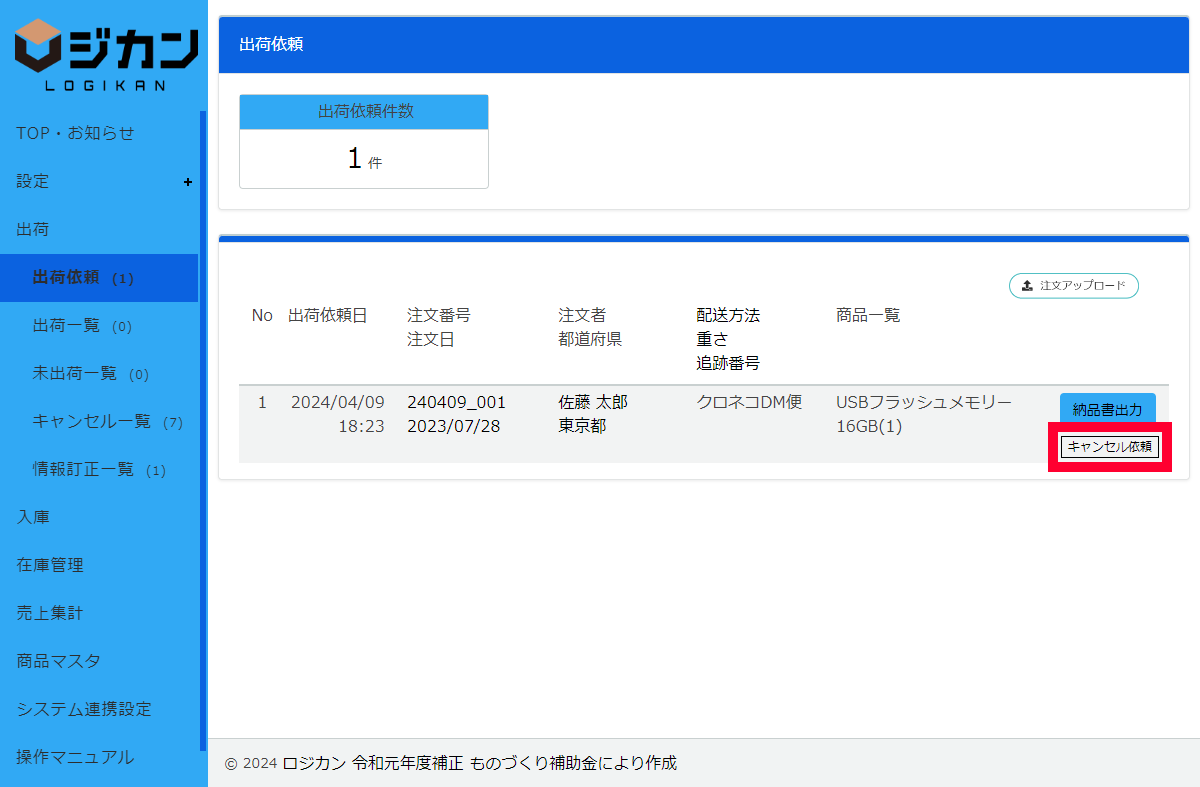
Task: Click the order row 240409_001
Action: [456, 402]
